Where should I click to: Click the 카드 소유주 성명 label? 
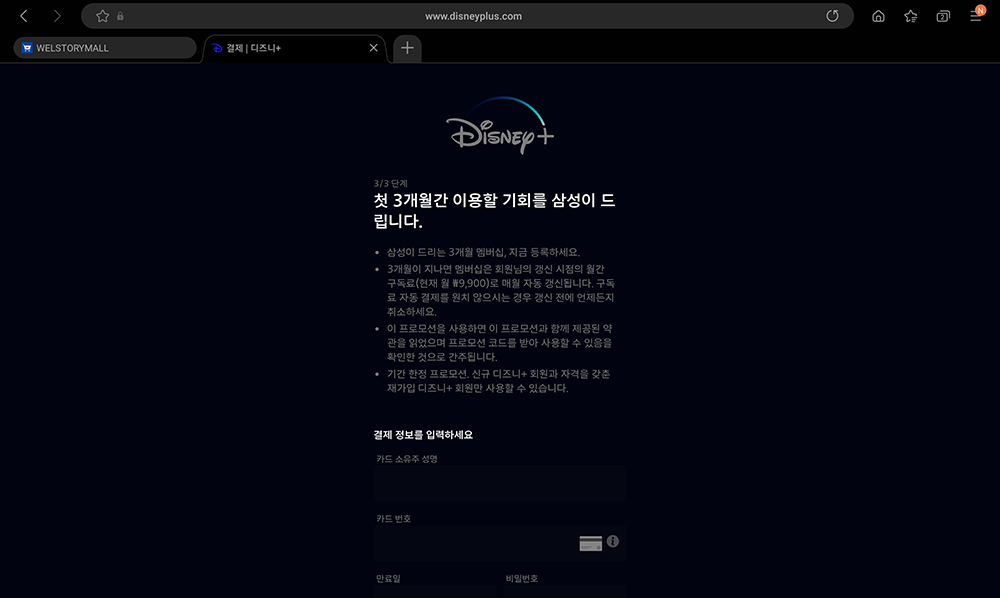coord(407,459)
